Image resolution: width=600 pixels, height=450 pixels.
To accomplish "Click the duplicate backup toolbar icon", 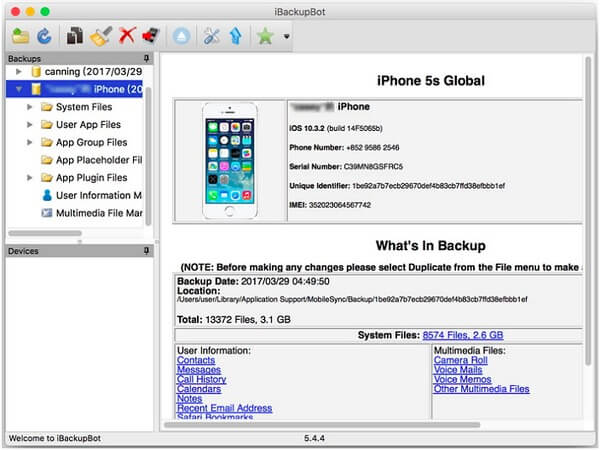I will click(x=75, y=36).
